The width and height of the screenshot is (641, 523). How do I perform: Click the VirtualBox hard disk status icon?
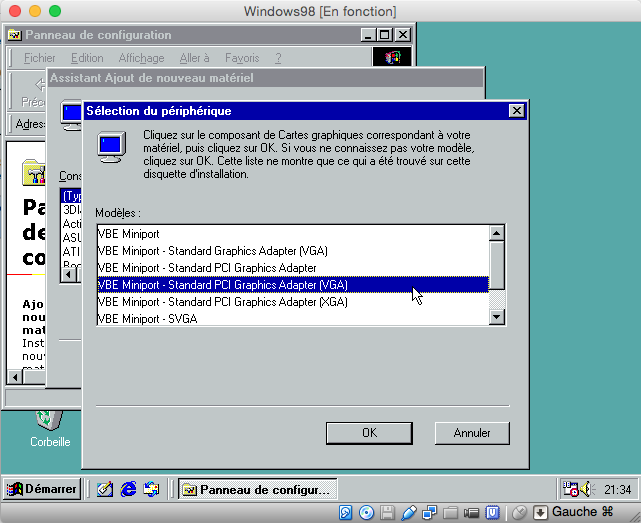(x=345, y=512)
